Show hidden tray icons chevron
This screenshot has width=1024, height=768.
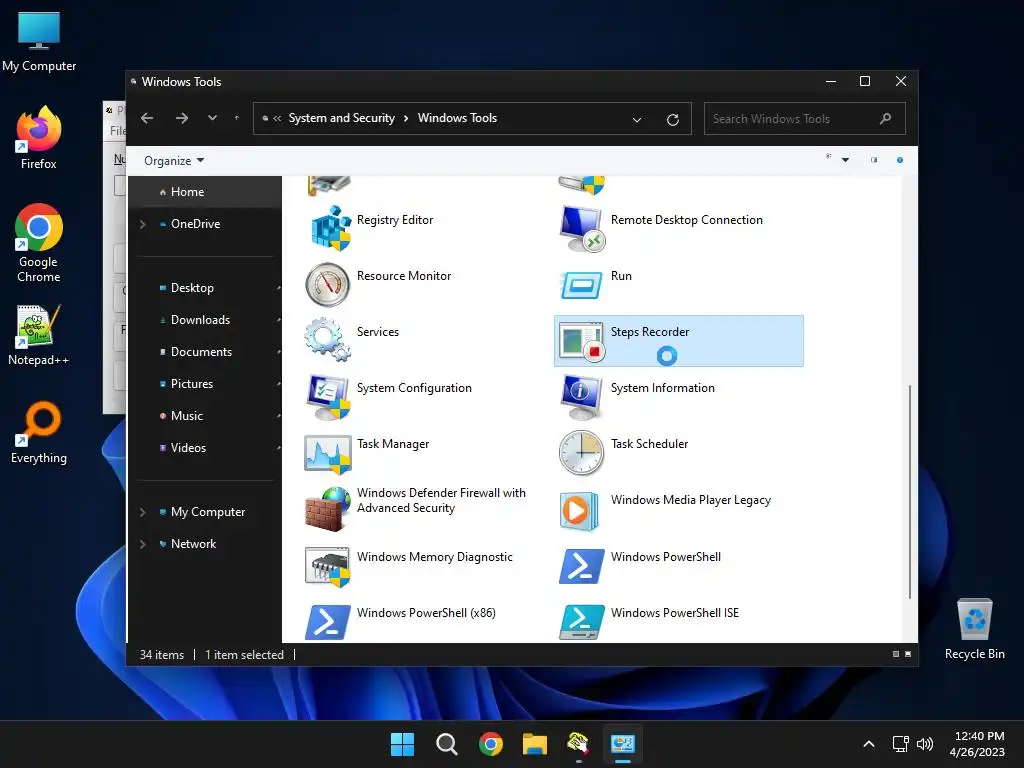tap(869, 744)
